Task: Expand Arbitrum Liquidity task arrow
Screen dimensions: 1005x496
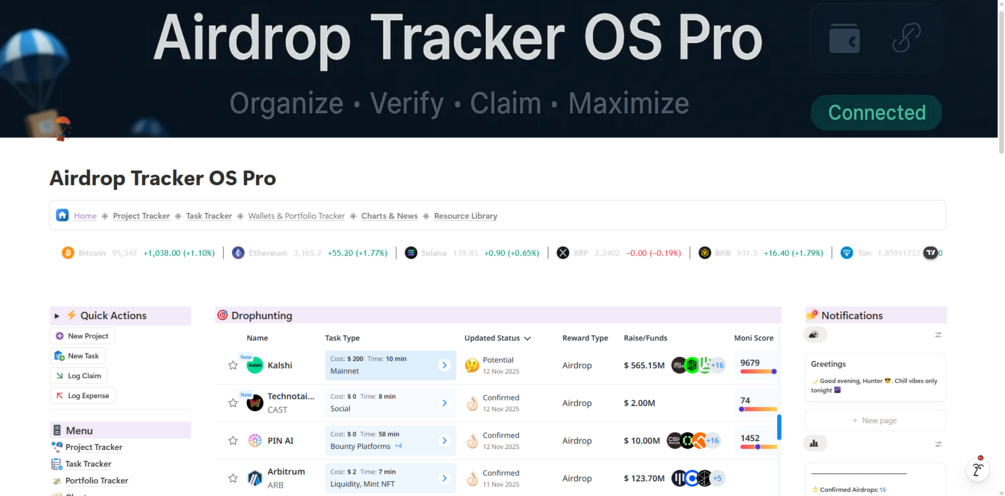Action: point(444,478)
